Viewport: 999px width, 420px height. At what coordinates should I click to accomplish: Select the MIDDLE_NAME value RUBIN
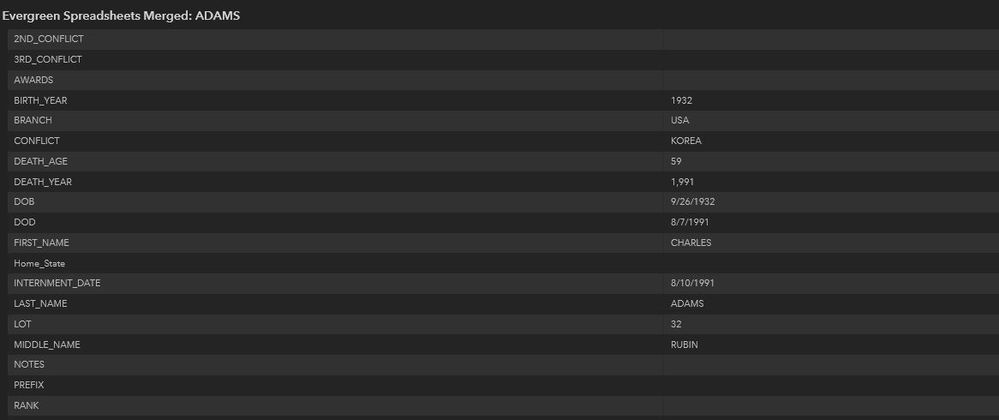[x=686, y=344]
